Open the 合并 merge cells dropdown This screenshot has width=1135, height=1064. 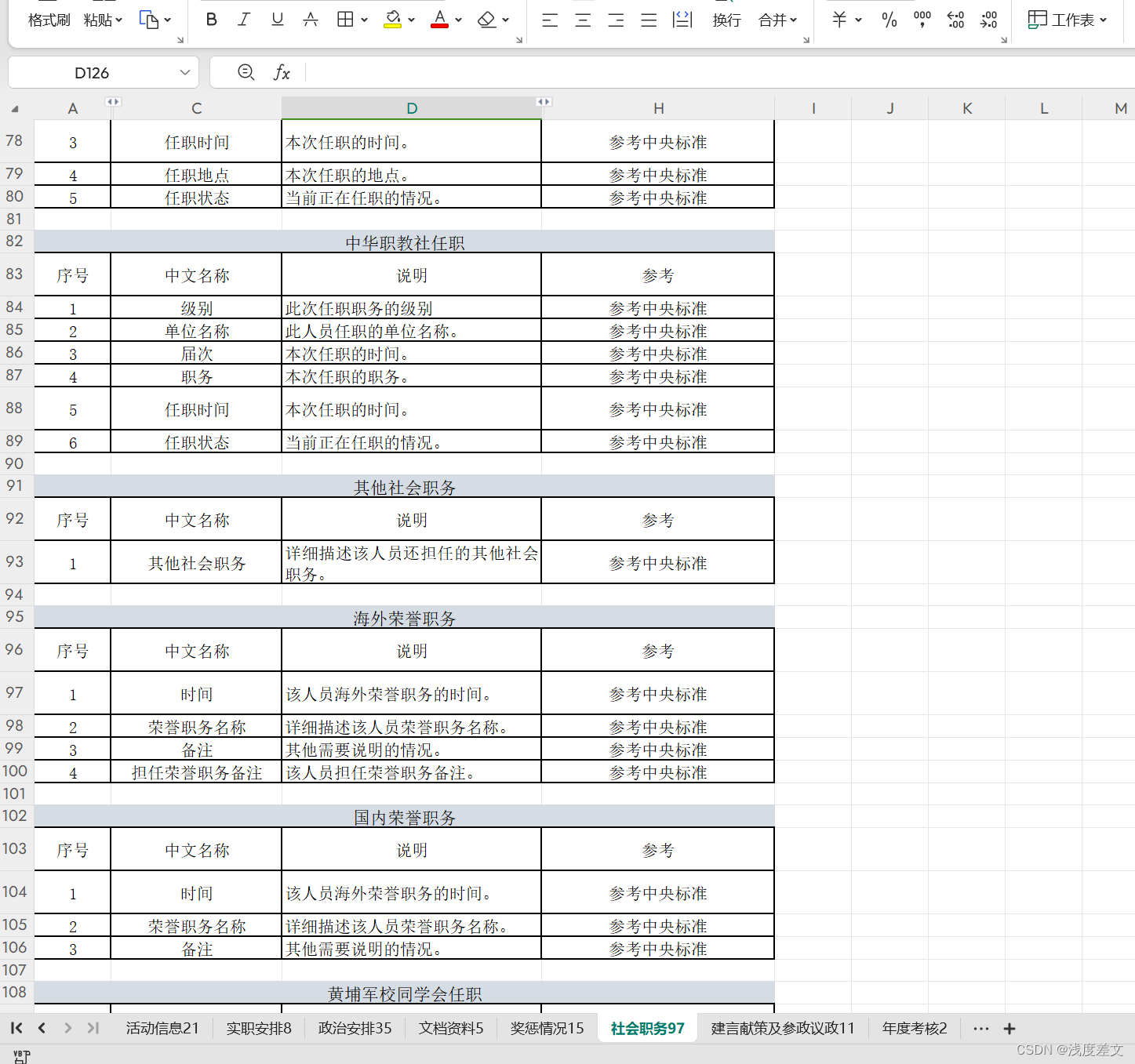point(777,20)
